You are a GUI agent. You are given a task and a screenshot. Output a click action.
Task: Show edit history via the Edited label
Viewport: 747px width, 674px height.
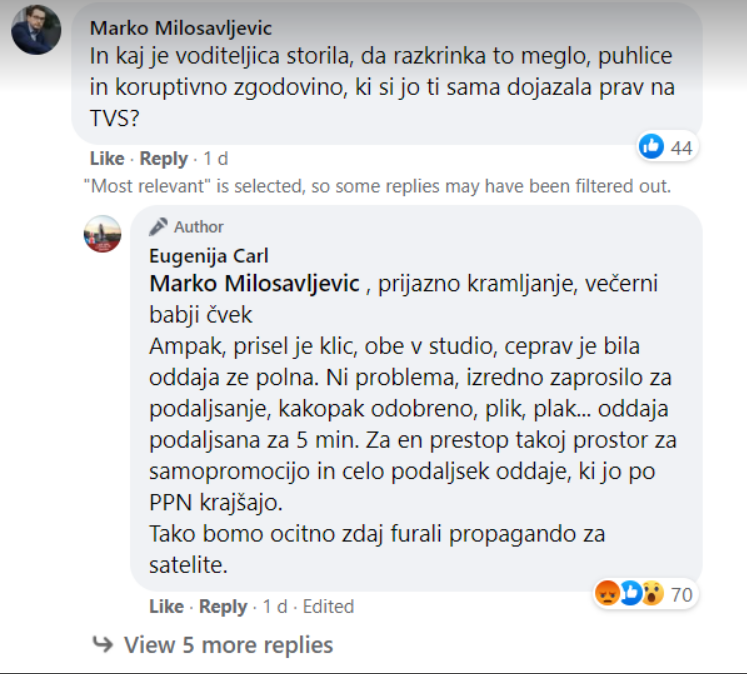[327, 606]
